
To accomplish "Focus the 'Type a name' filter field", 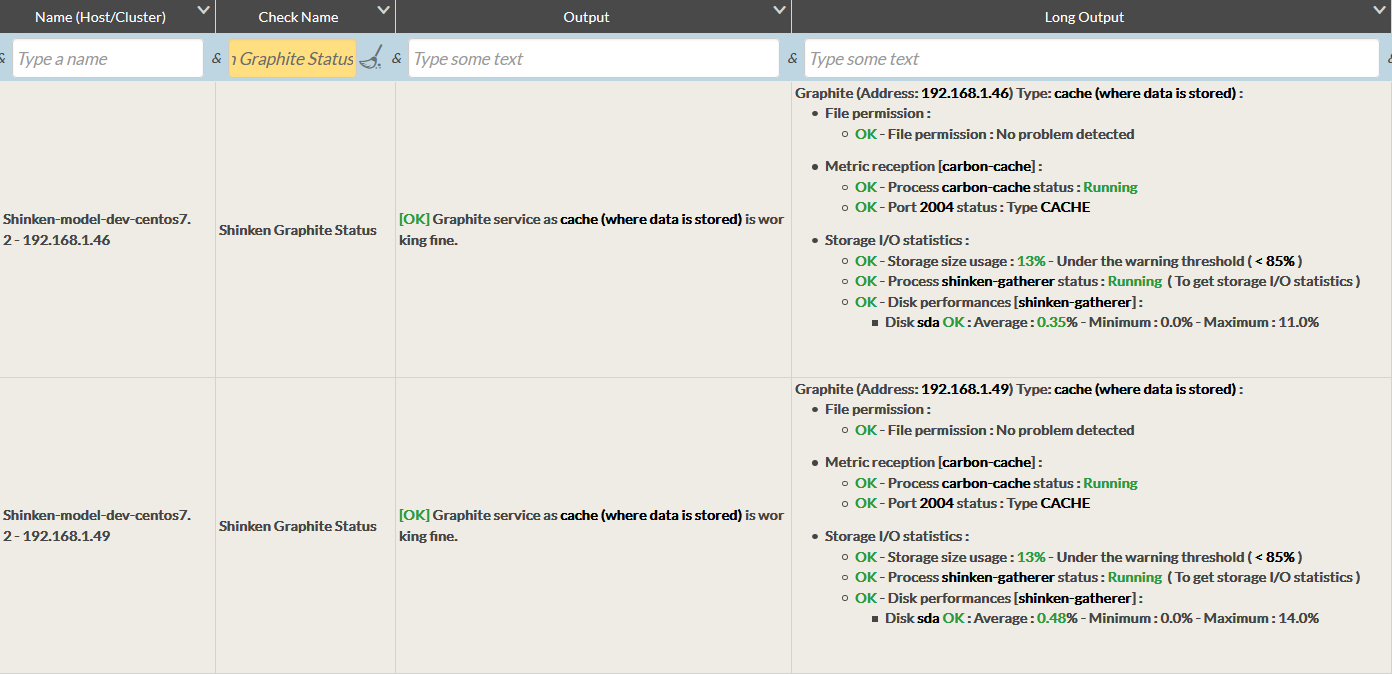I will pos(107,59).
